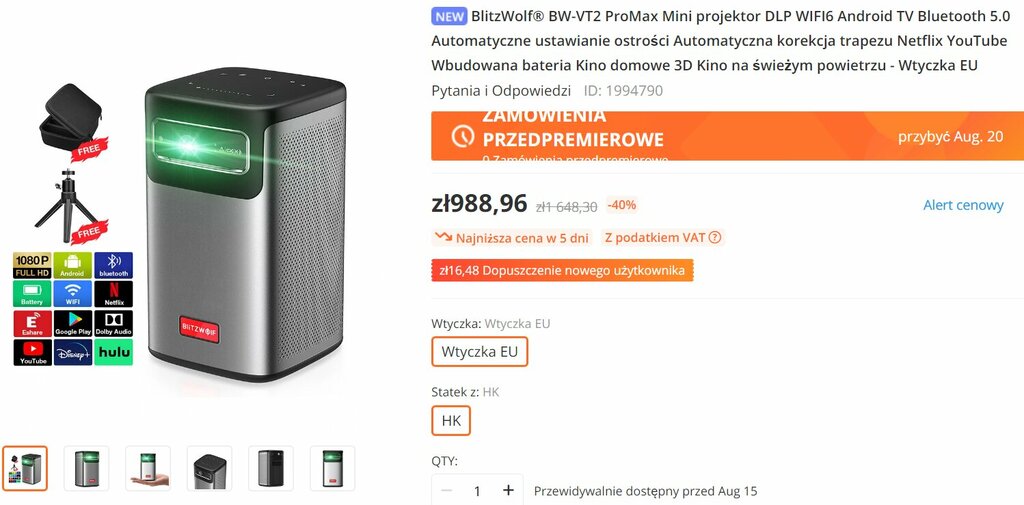Image resolution: width=1024 pixels, height=505 pixels.
Task: Open the Alert cenowy link
Action: [963, 205]
